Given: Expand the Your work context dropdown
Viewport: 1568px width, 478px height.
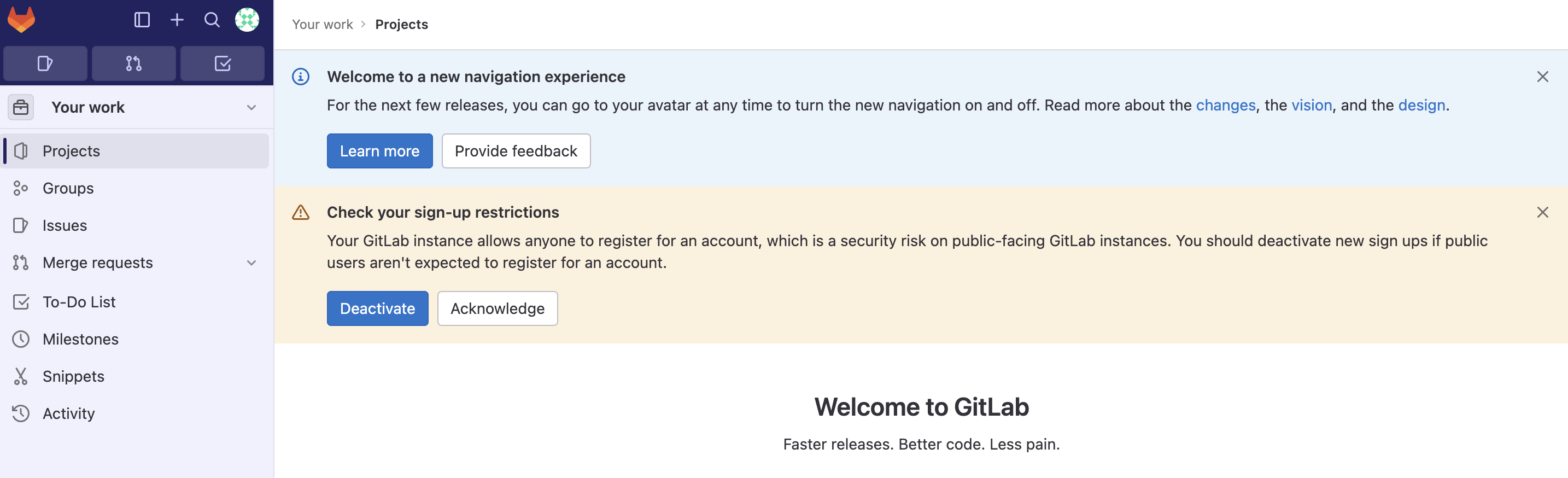Looking at the screenshot, I should click(251, 108).
